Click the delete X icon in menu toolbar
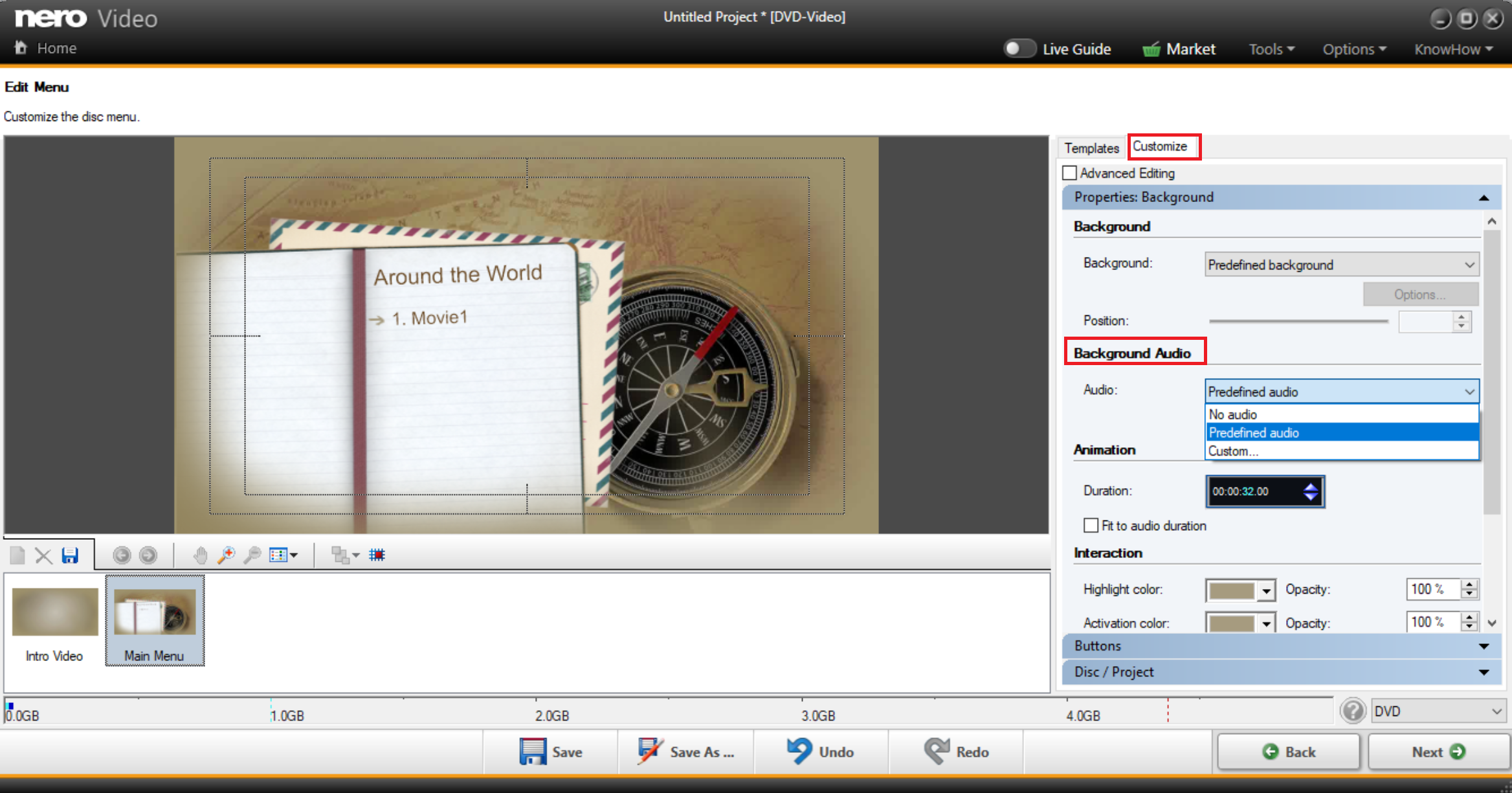 click(x=43, y=555)
